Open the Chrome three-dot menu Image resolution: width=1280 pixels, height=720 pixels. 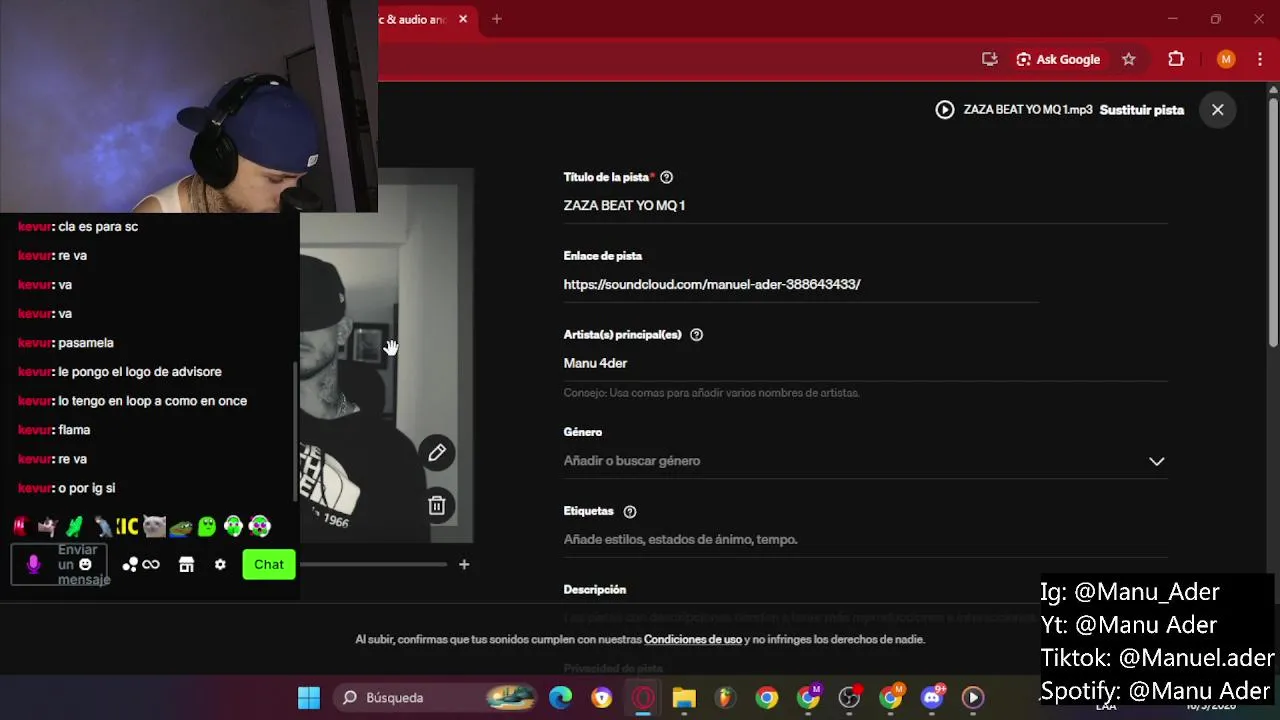tap(1259, 59)
